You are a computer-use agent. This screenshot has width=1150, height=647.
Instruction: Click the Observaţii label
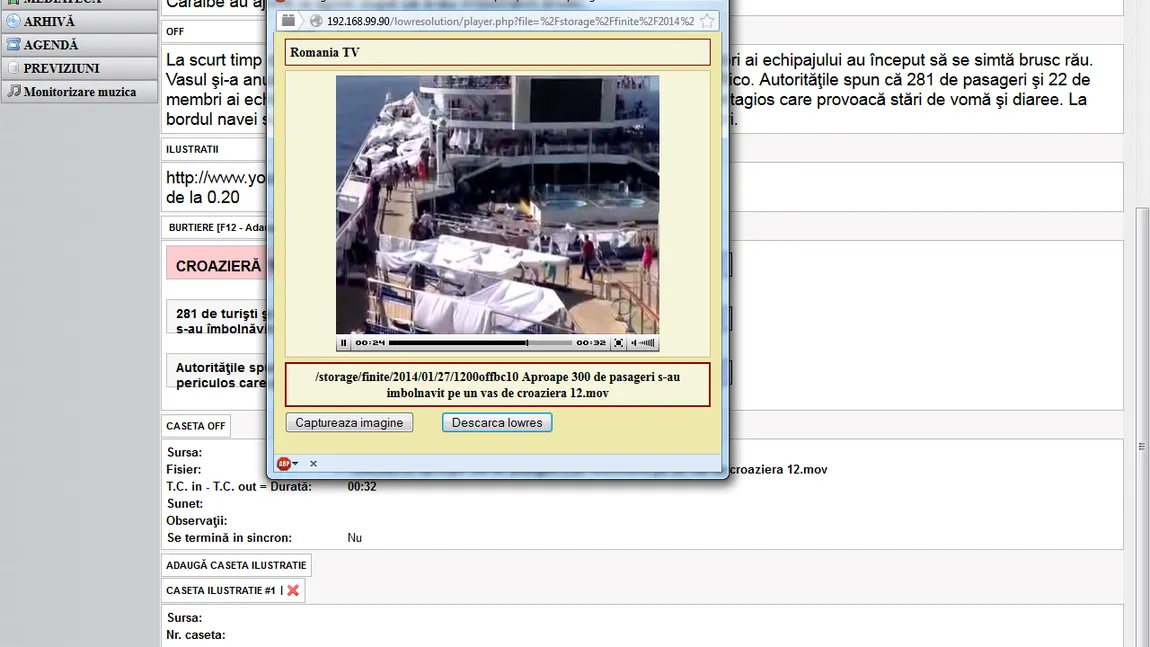197,521
